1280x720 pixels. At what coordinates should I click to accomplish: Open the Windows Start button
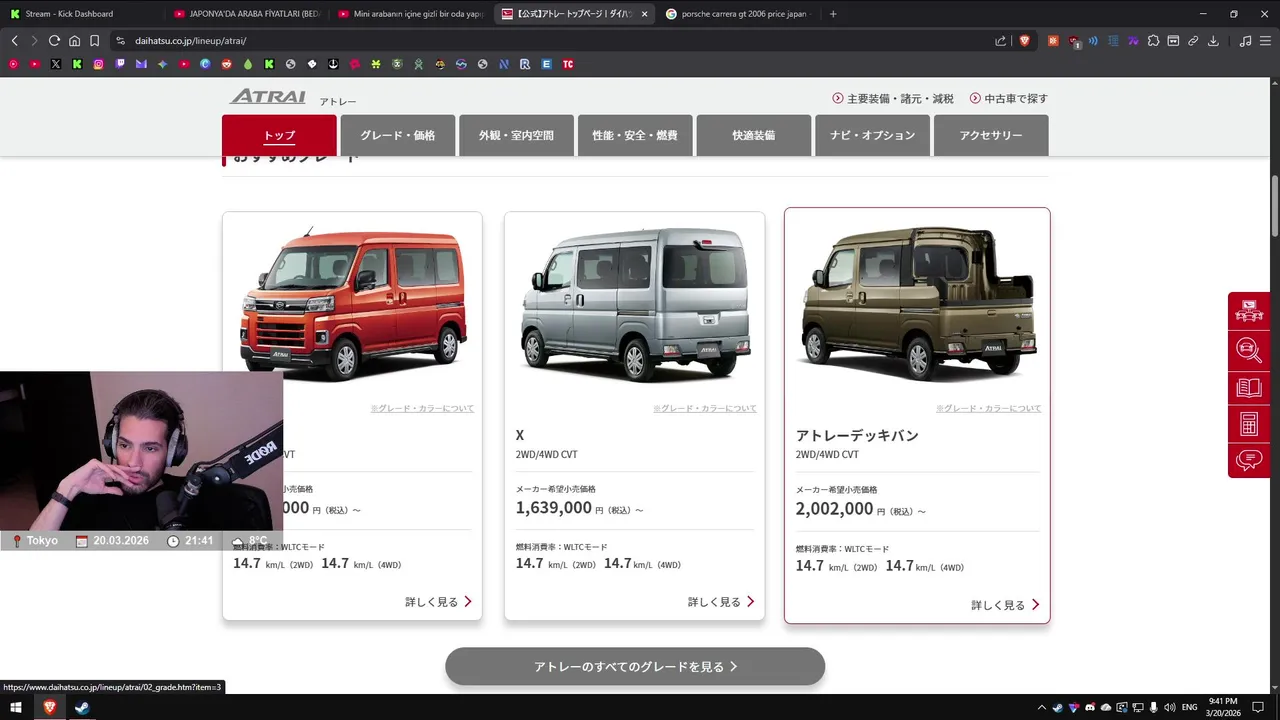point(16,707)
